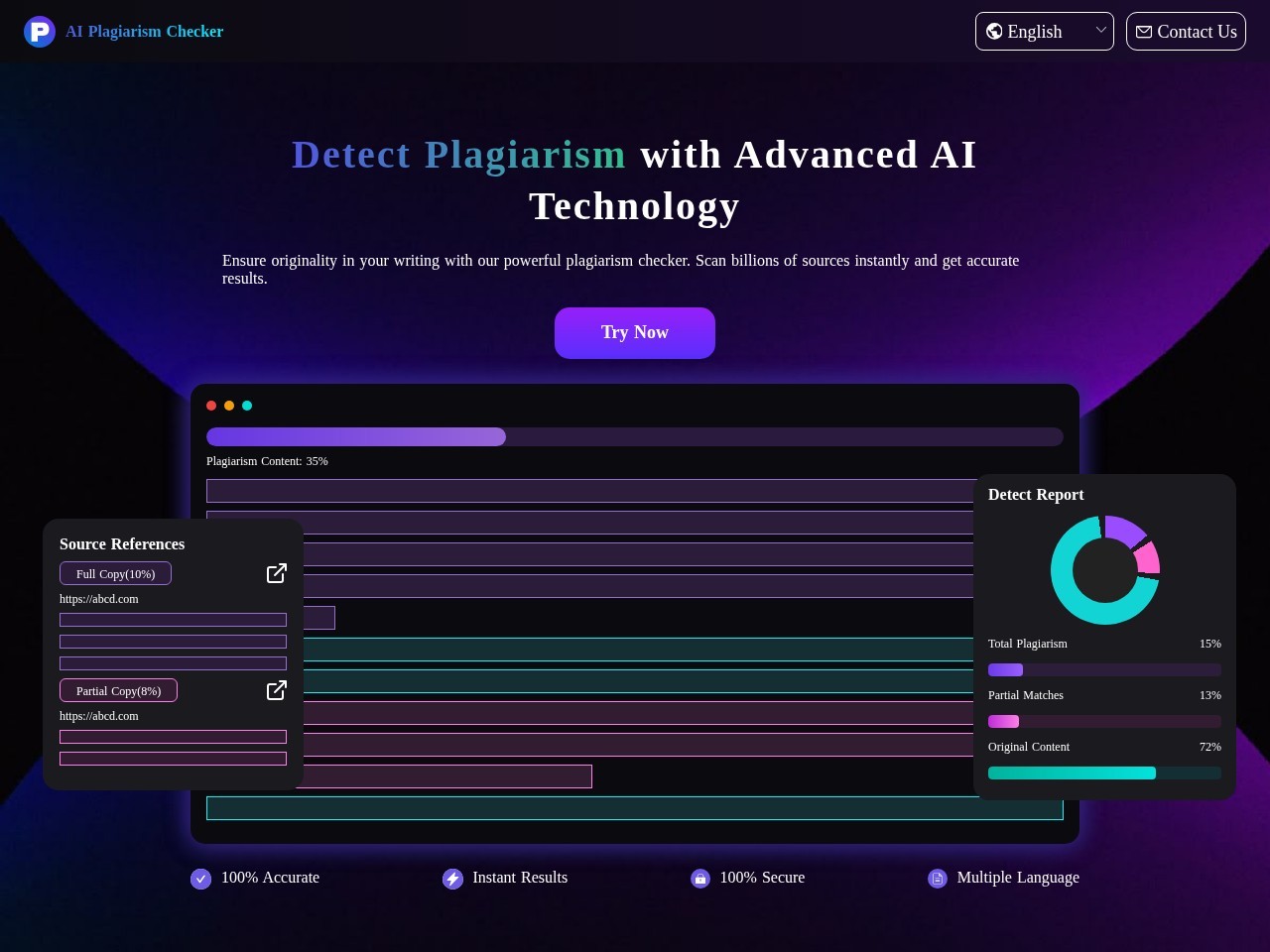Click the Full Copy(10%) badge
The height and width of the screenshot is (952, 1270).
click(x=115, y=573)
